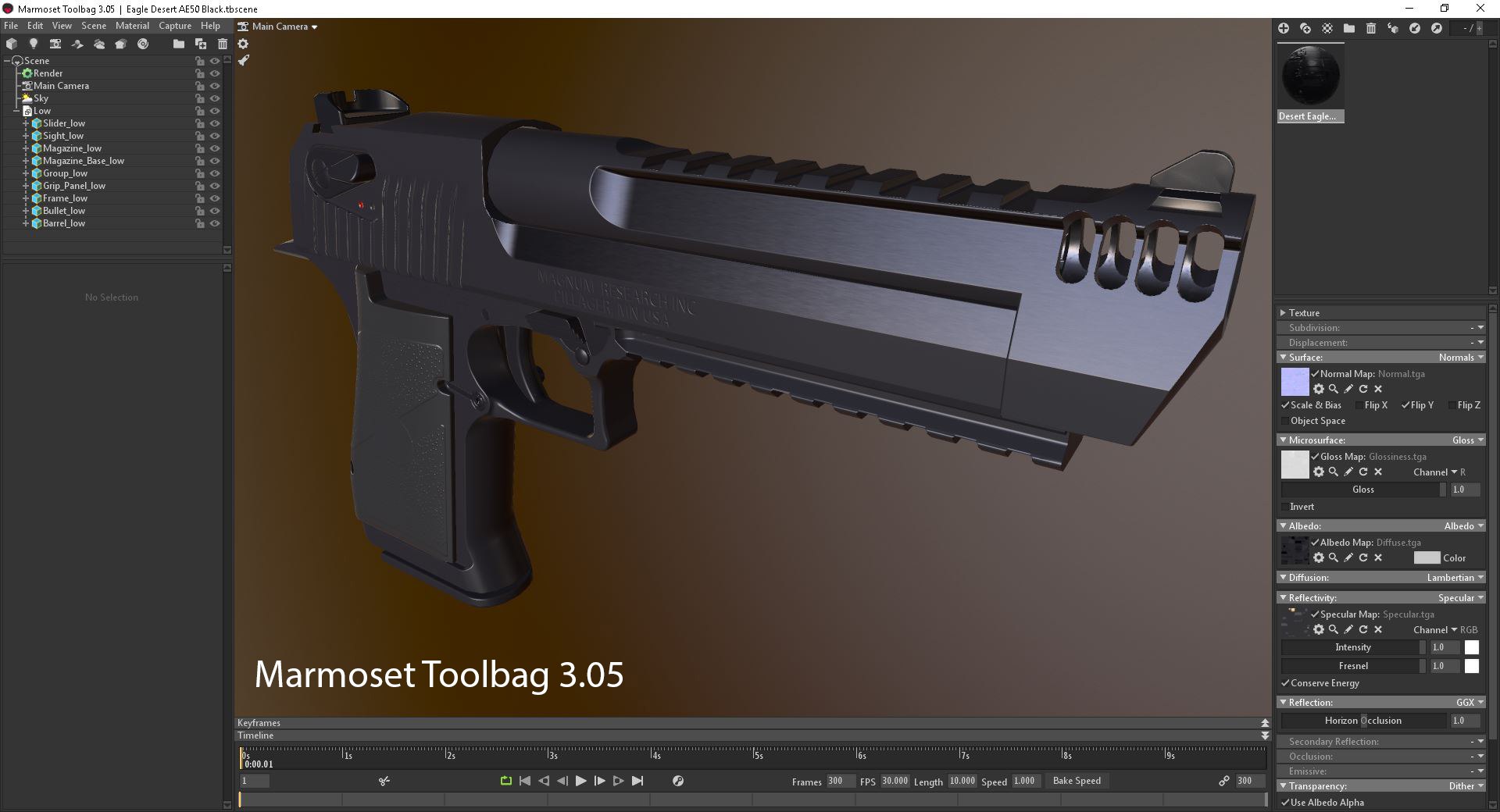Create a new scene group folder

click(179, 44)
